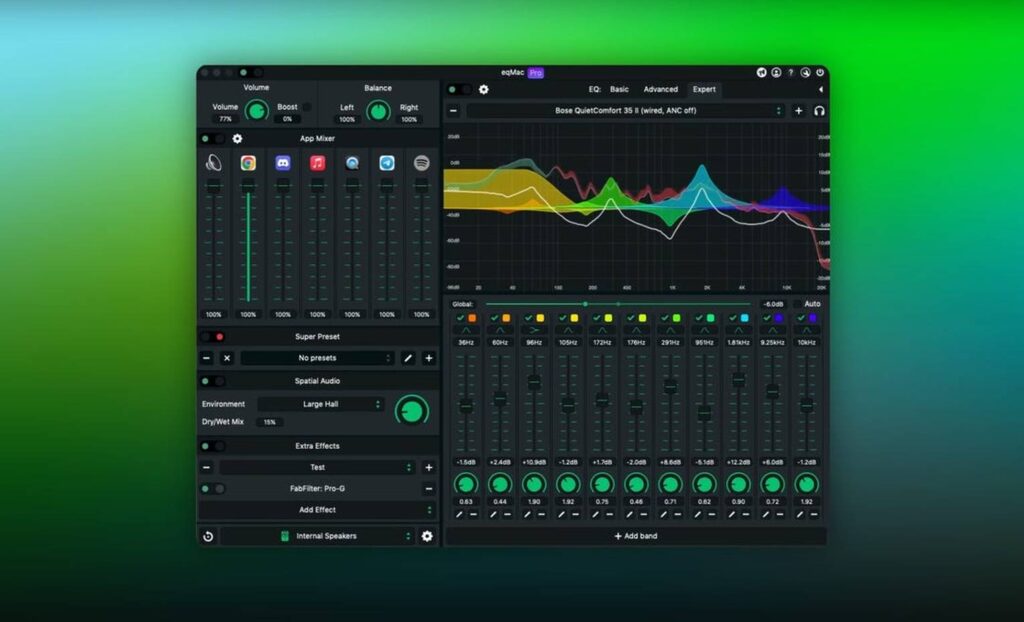Image resolution: width=1024 pixels, height=622 pixels.
Task: Remove the Test effects preset with minus
Action: (x=206, y=468)
